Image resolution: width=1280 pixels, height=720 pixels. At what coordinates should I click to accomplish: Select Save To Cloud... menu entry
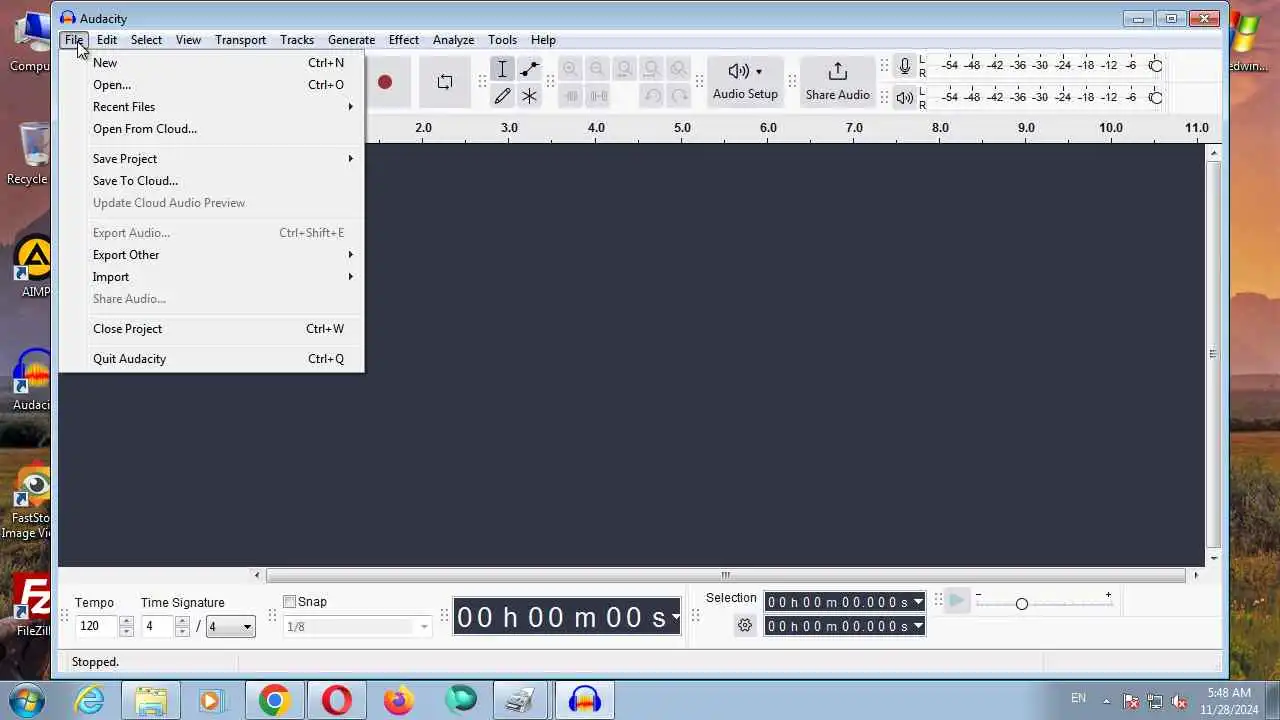(x=211, y=181)
